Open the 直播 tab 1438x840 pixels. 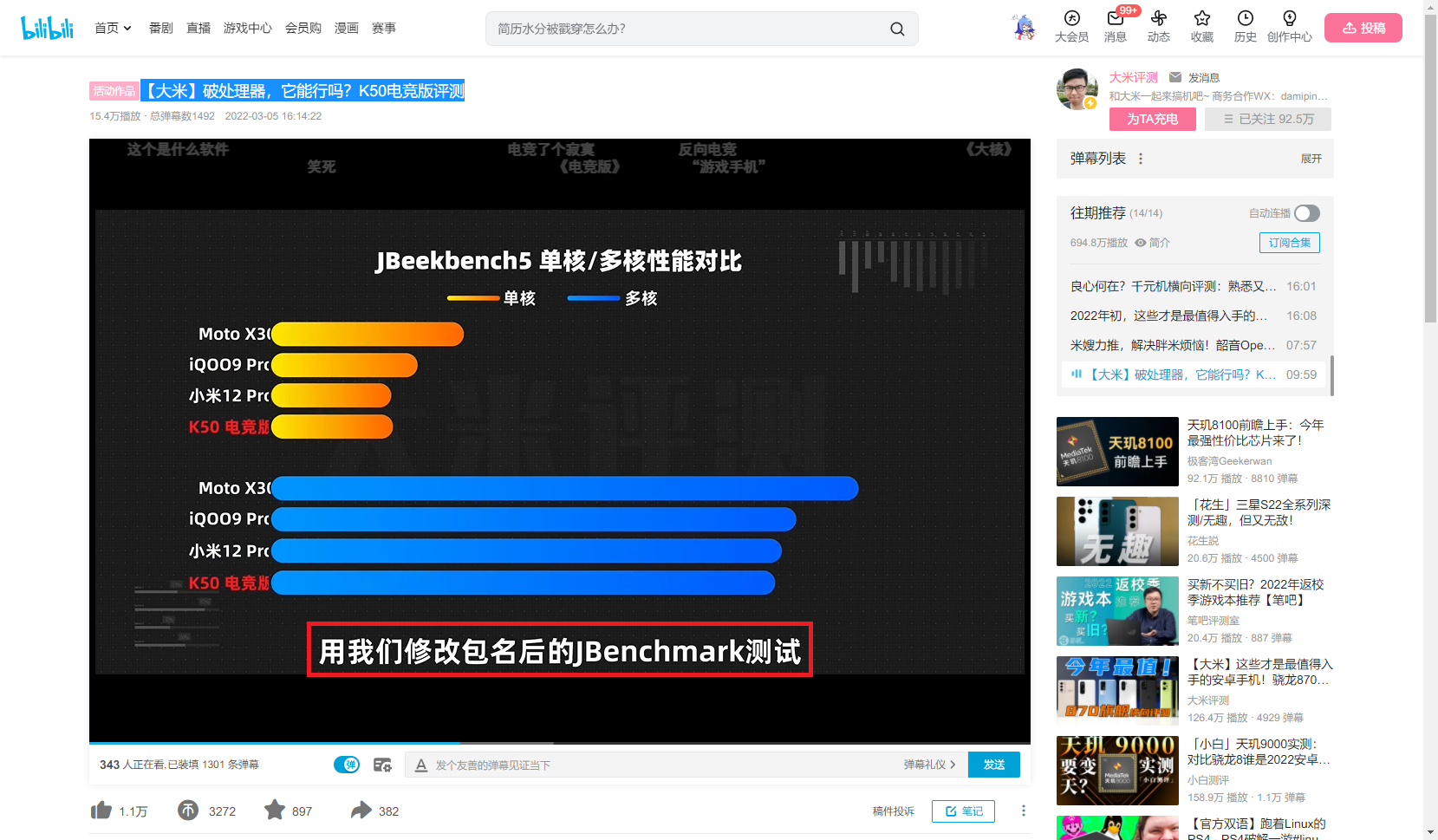pos(198,28)
